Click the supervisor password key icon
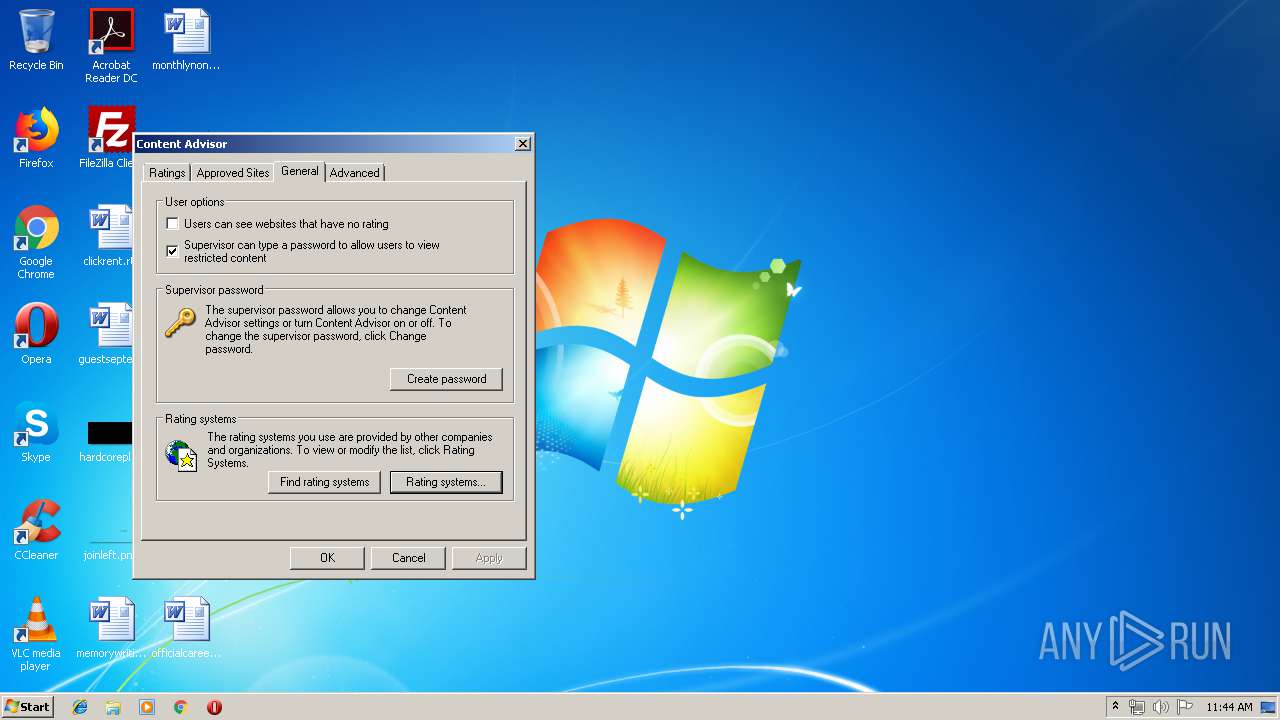This screenshot has width=1280, height=720. [181, 322]
